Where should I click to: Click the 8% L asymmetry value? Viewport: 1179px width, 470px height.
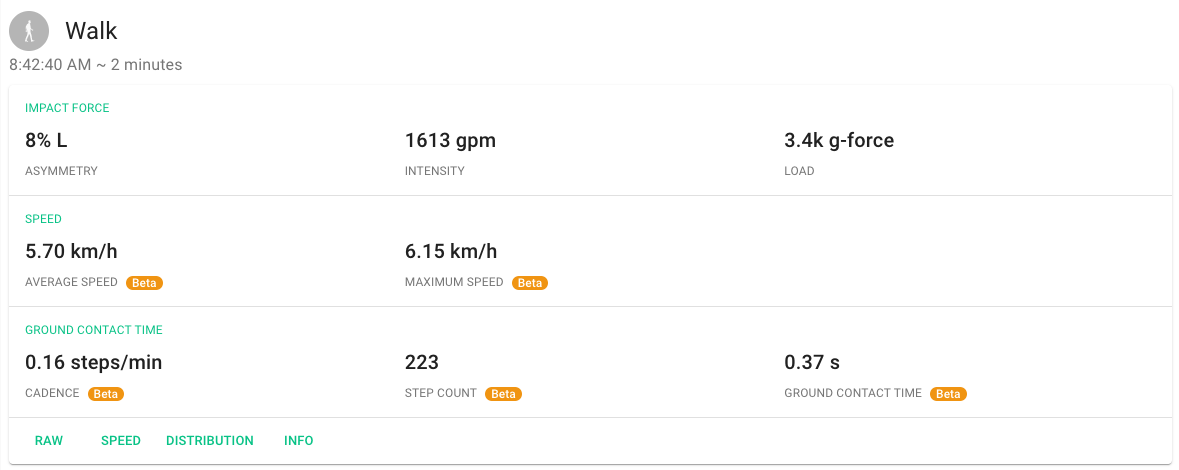click(x=47, y=141)
